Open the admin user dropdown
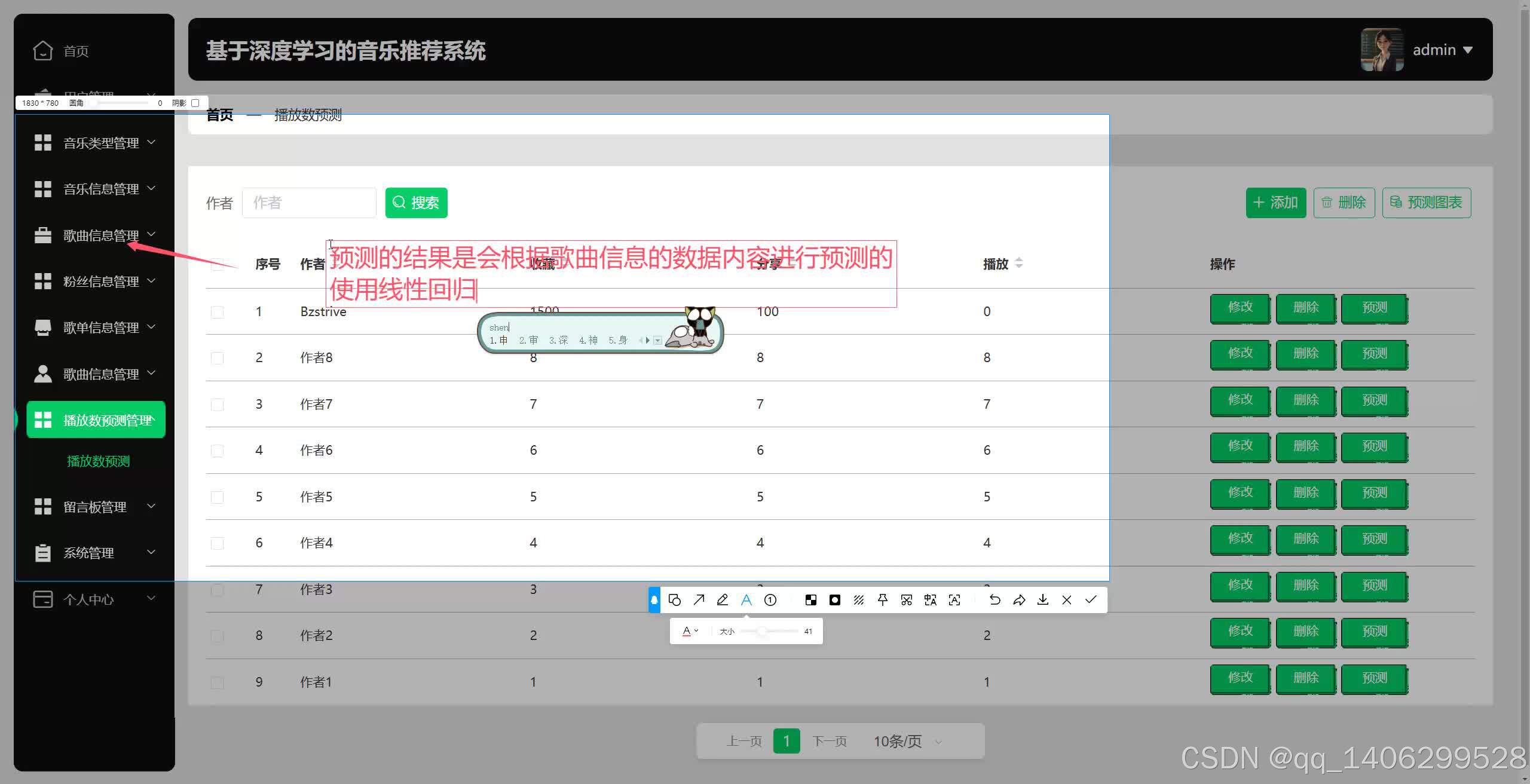This screenshot has width=1530, height=784. [1442, 50]
